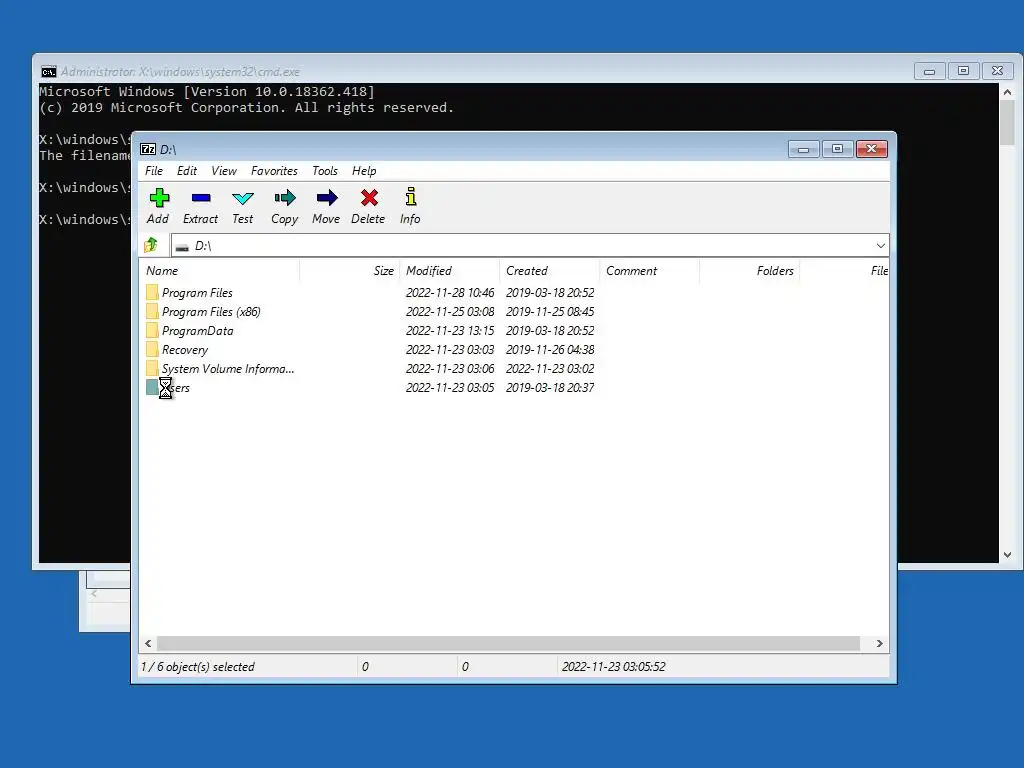Screen dimensions: 1024x768
Task: Click '1 / 6 object(s) selected' status text
Action: pos(198,667)
